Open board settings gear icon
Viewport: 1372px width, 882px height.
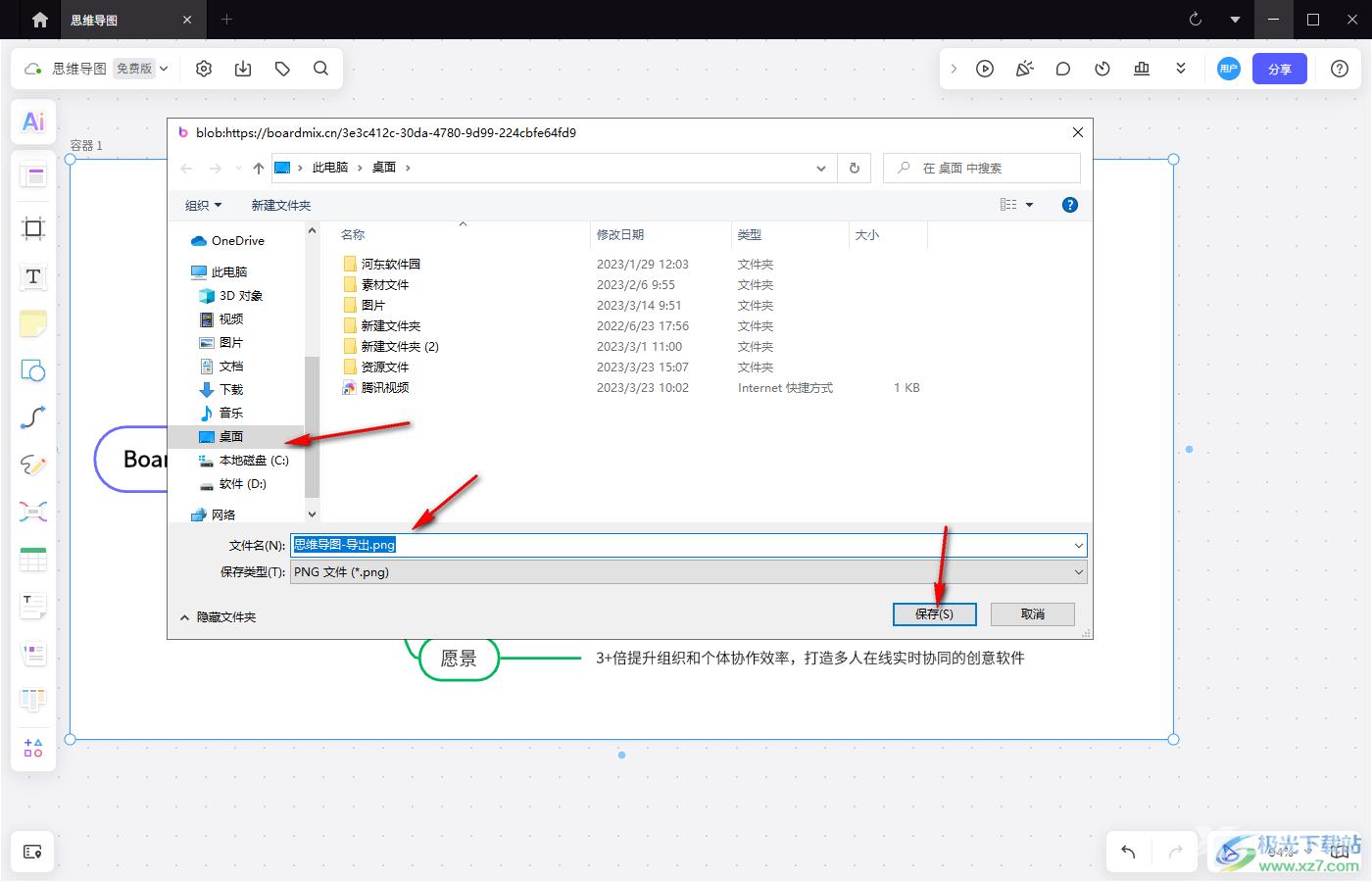pos(204,69)
